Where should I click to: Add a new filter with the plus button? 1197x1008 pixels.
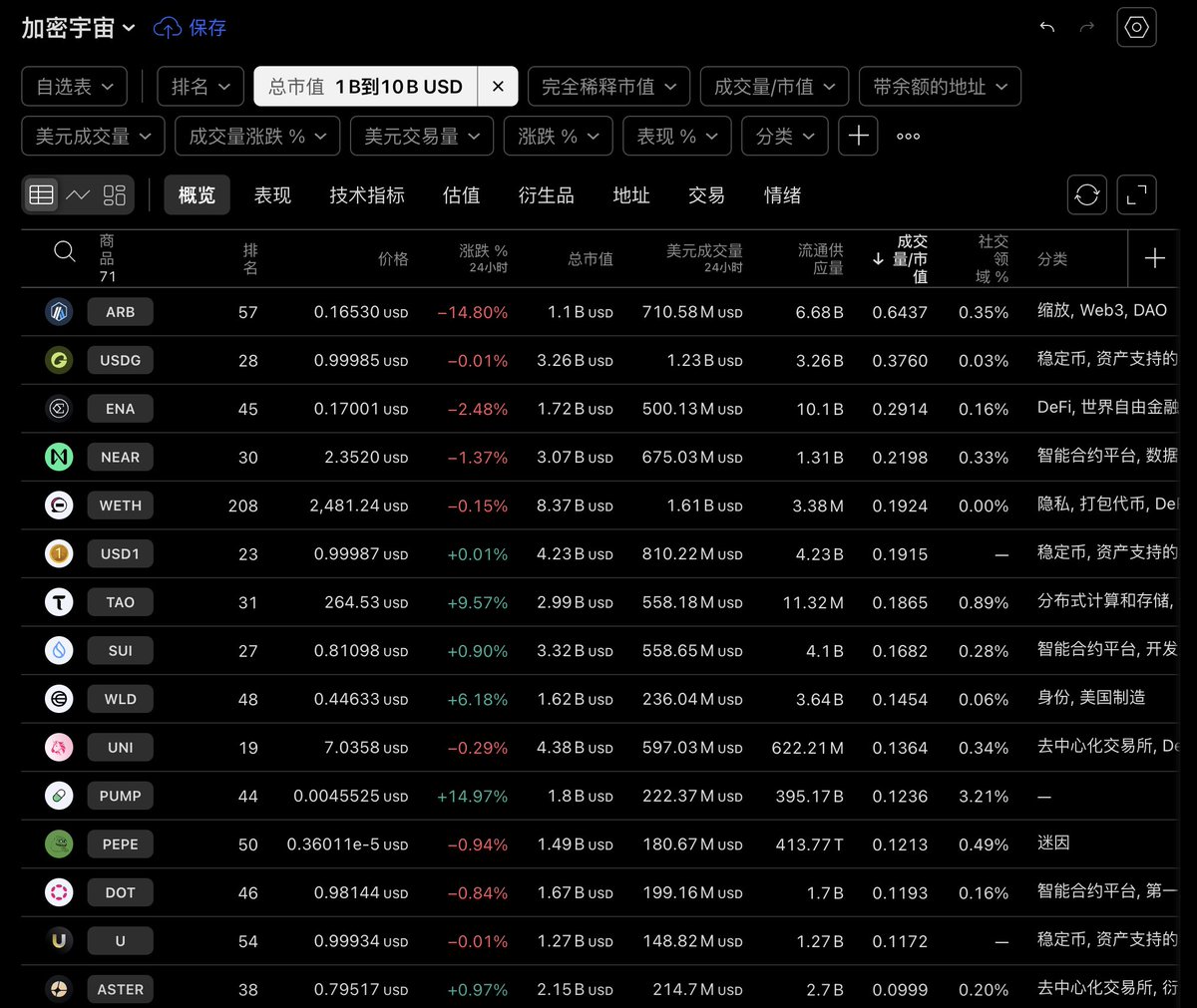859,136
